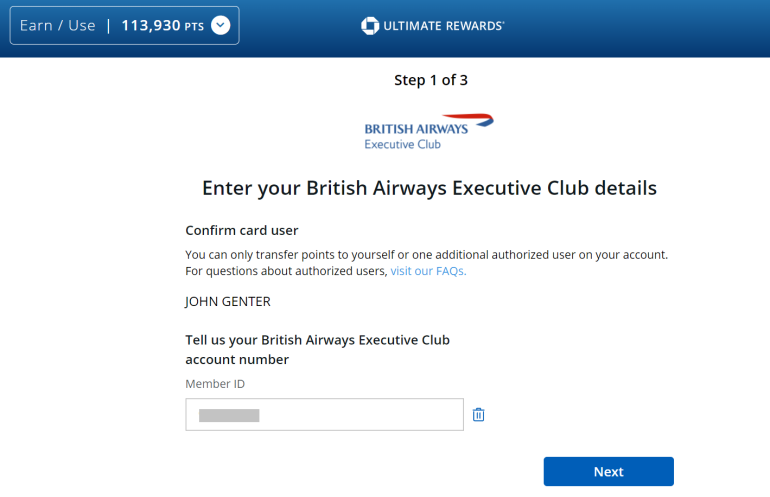Click the Member ID field label
Screen dimensions: 770x497
[x=215, y=384]
